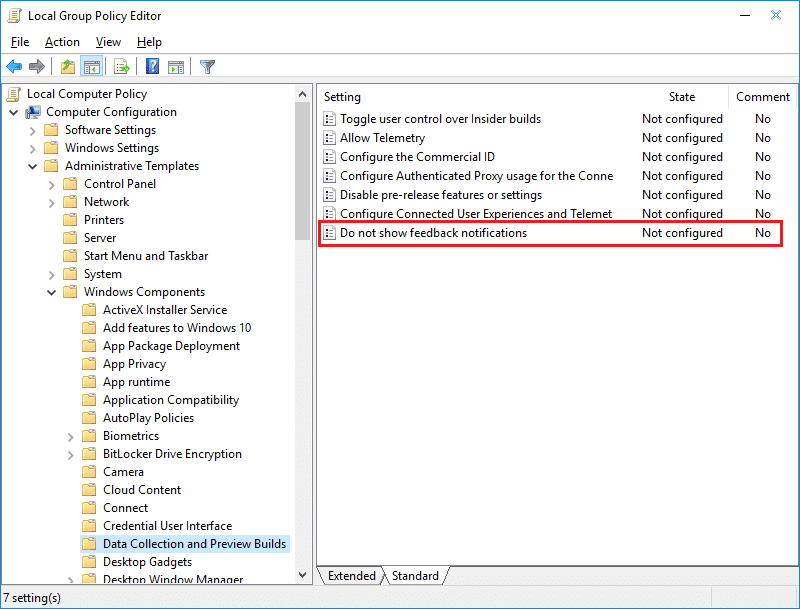Click the Computer Configuration computer icon
The width and height of the screenshot is (800, 609).
click(x=33, y=112)
